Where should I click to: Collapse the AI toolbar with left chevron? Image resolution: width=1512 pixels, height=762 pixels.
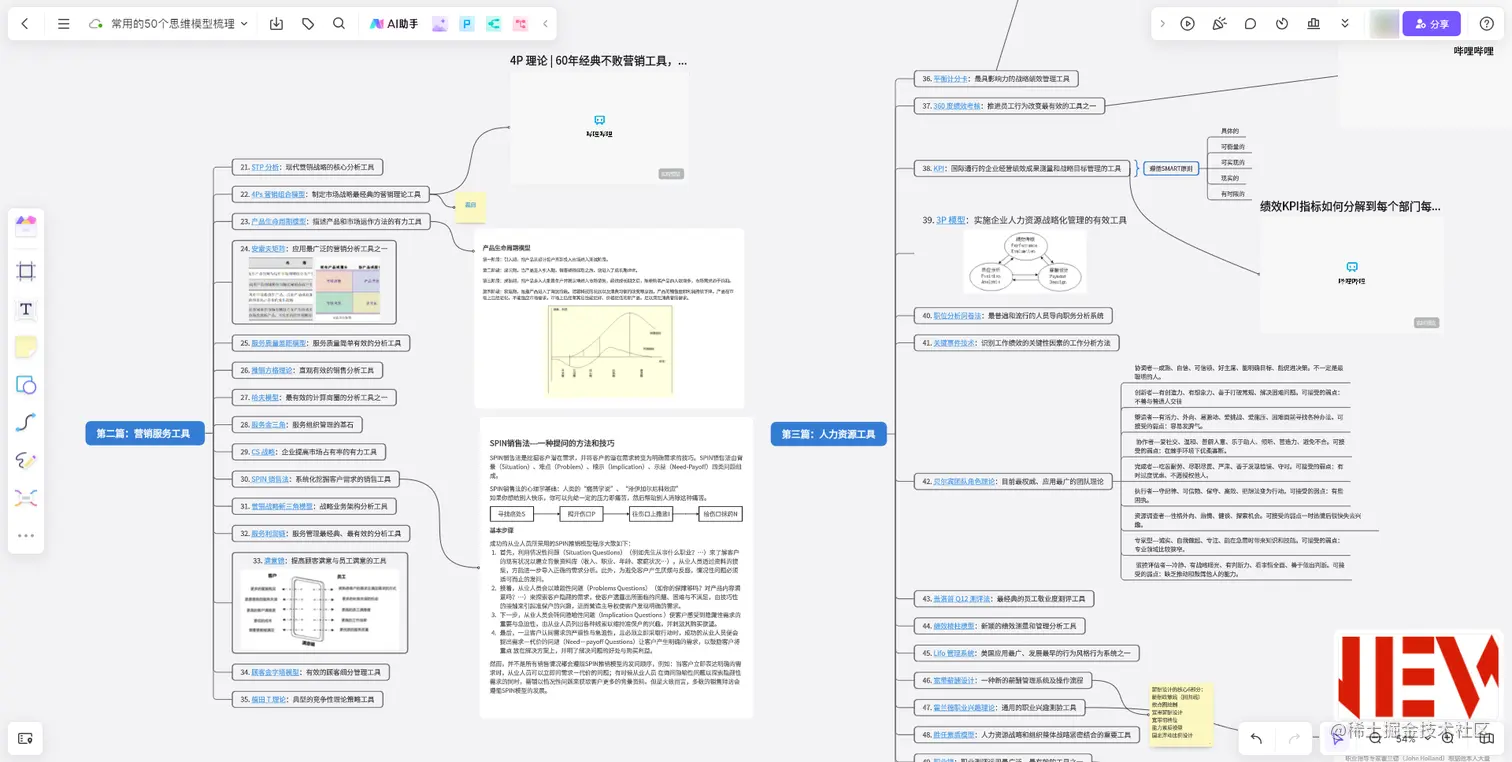(x=545, y=23)
